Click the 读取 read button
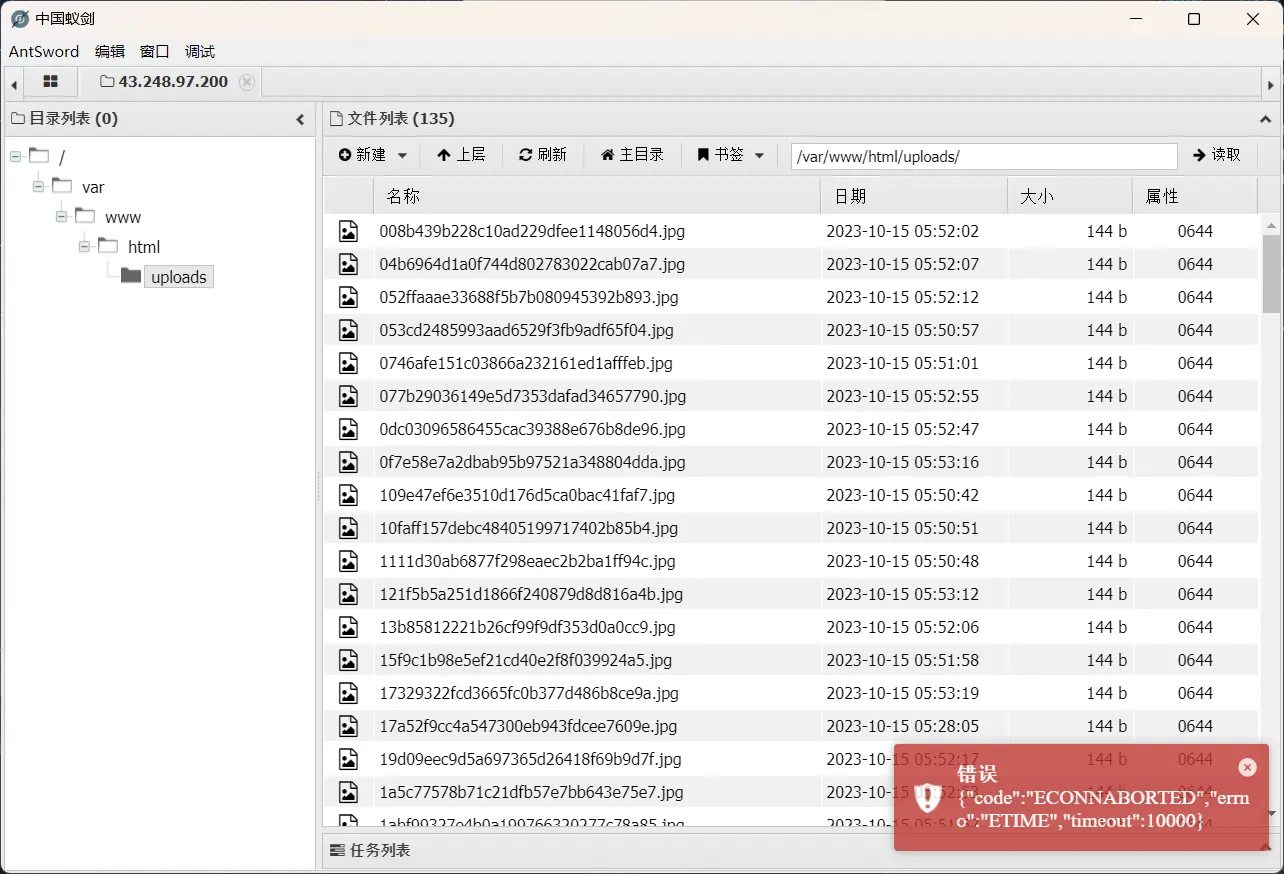The height and width of the screenshot is (874, 1284). pyautogui.click(x=1217, y=155)
